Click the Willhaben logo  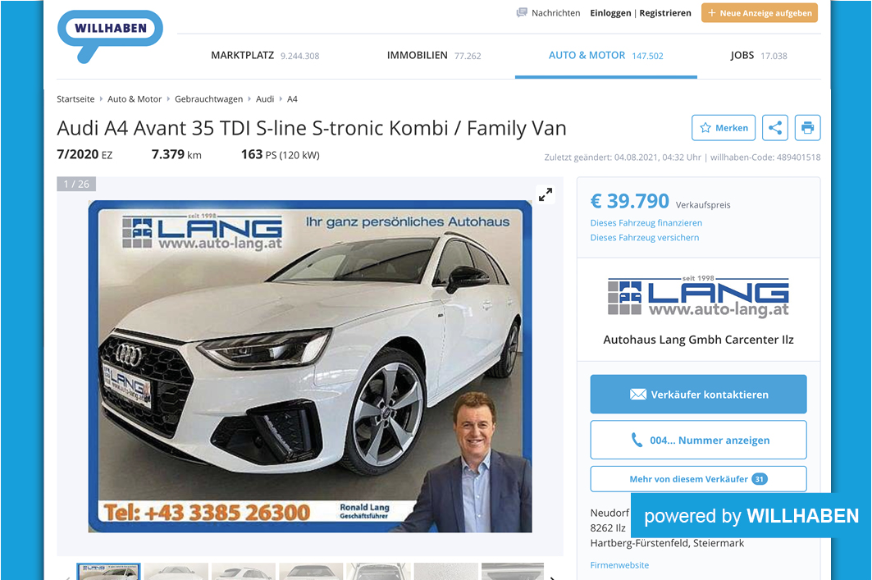click(x=110, y=35)
